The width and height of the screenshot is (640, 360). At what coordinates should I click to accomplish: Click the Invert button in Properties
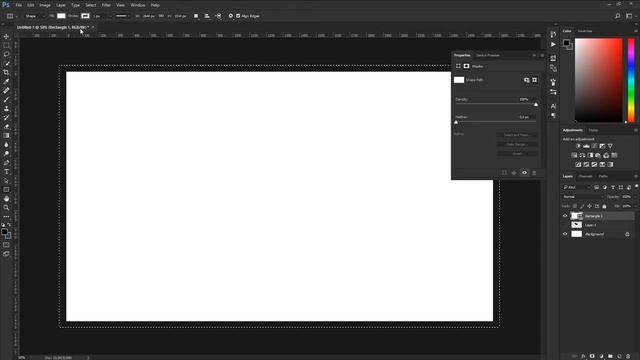pos(517,154)
